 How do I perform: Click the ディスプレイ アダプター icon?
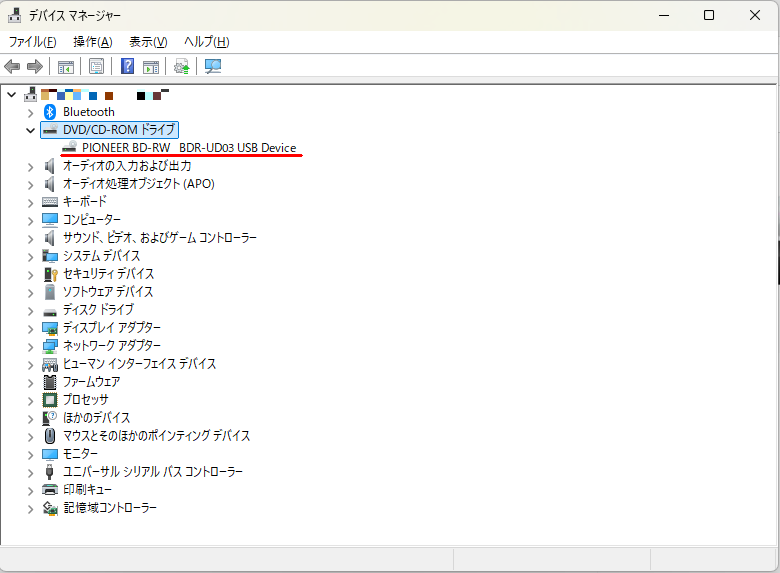tap(50, 328)
